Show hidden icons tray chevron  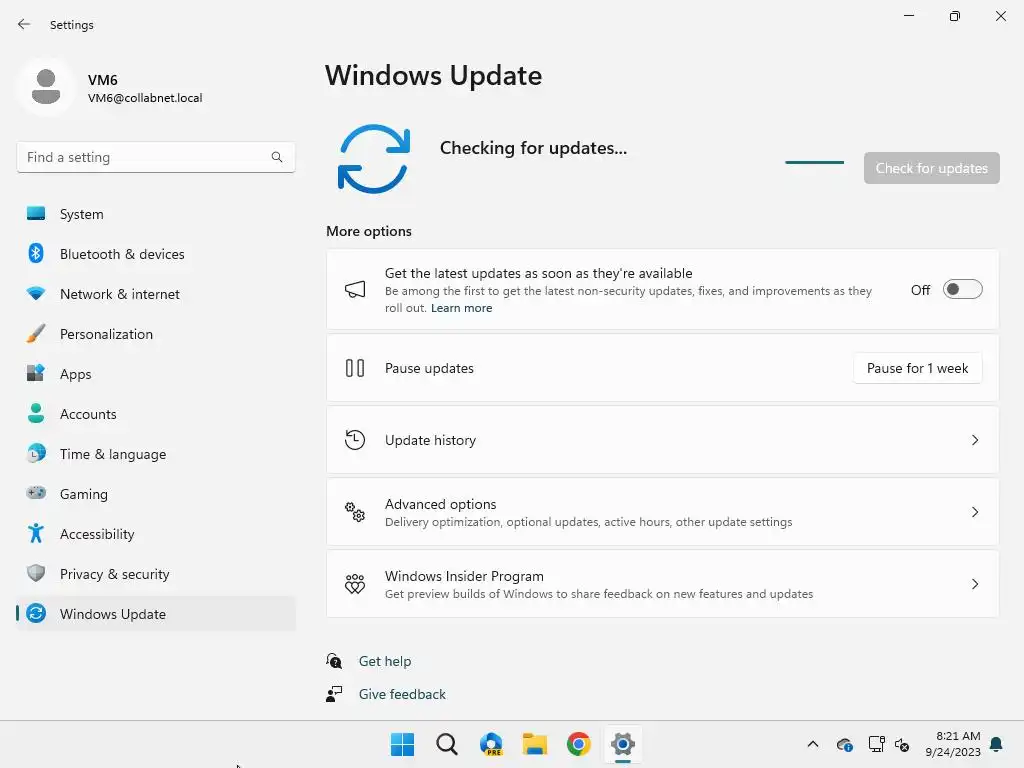pyautogui.click(x=812, y=744)
